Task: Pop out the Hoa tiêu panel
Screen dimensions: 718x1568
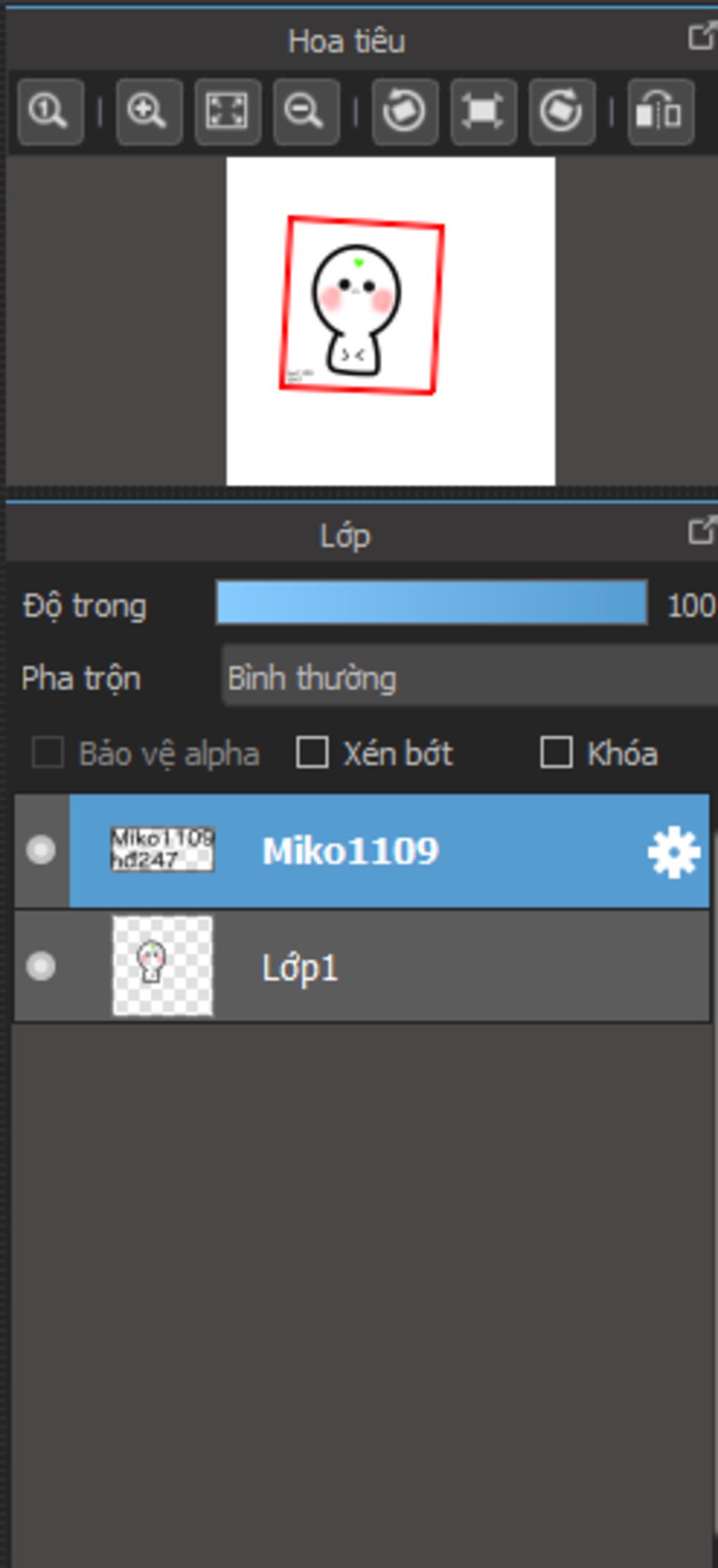Action: click(x=701, y=36)
